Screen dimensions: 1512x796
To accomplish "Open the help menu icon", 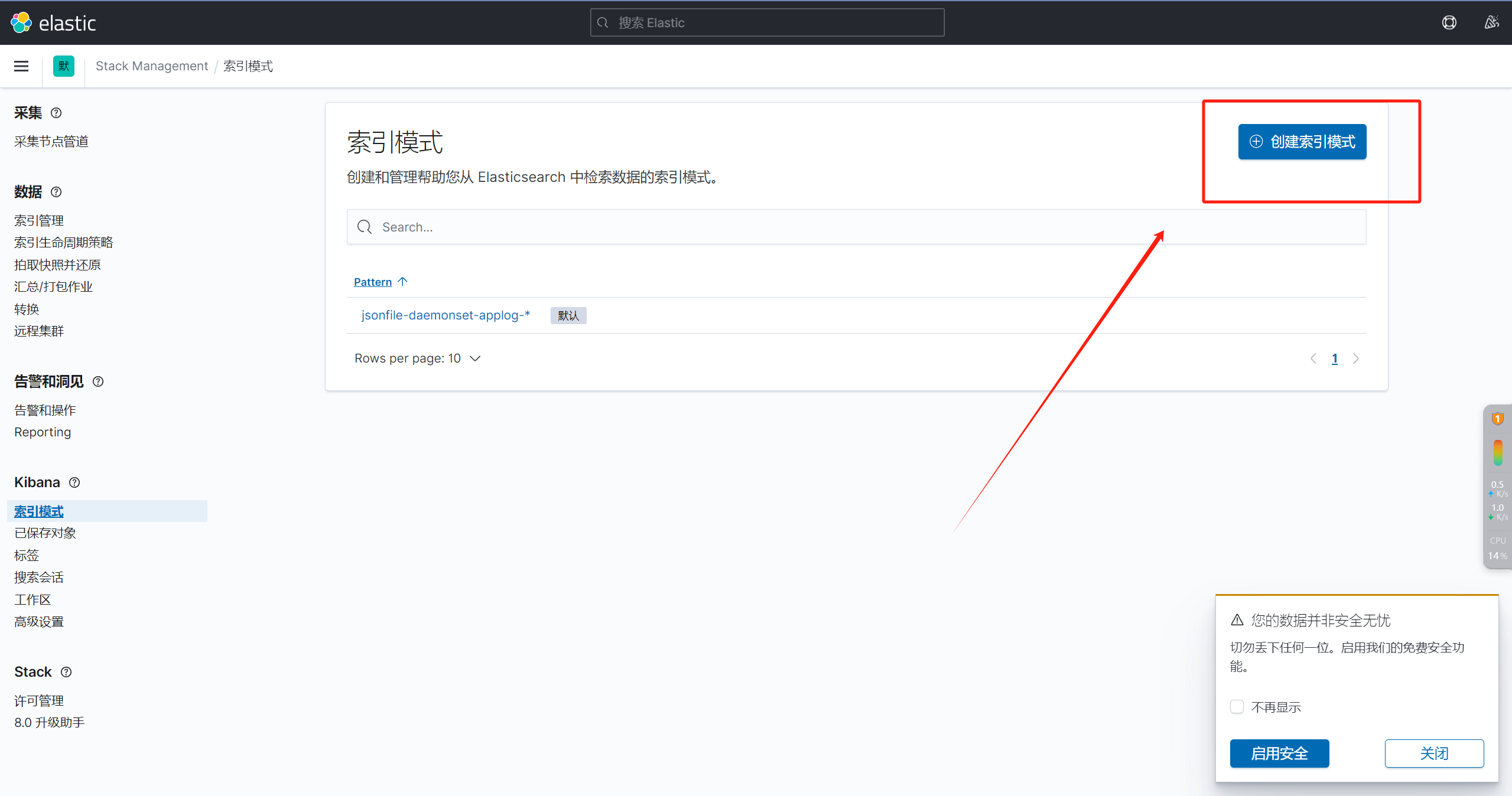I will (x=1449, y=22).
